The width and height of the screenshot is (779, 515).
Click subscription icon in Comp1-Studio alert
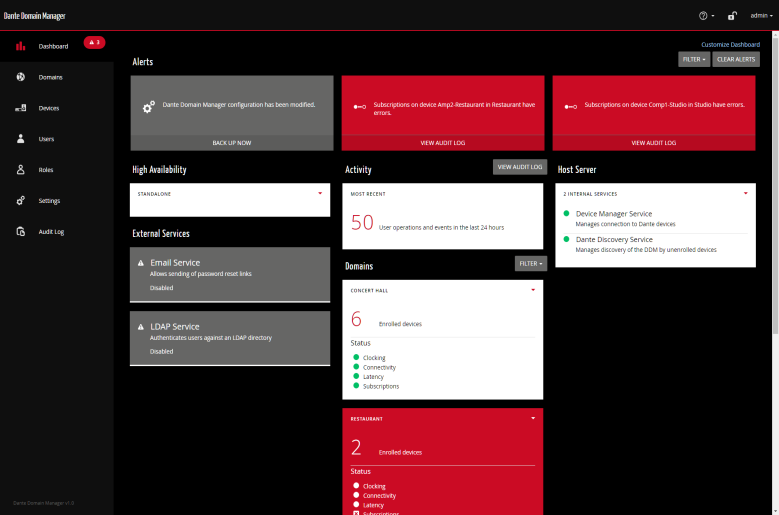[x=570, y=107]
